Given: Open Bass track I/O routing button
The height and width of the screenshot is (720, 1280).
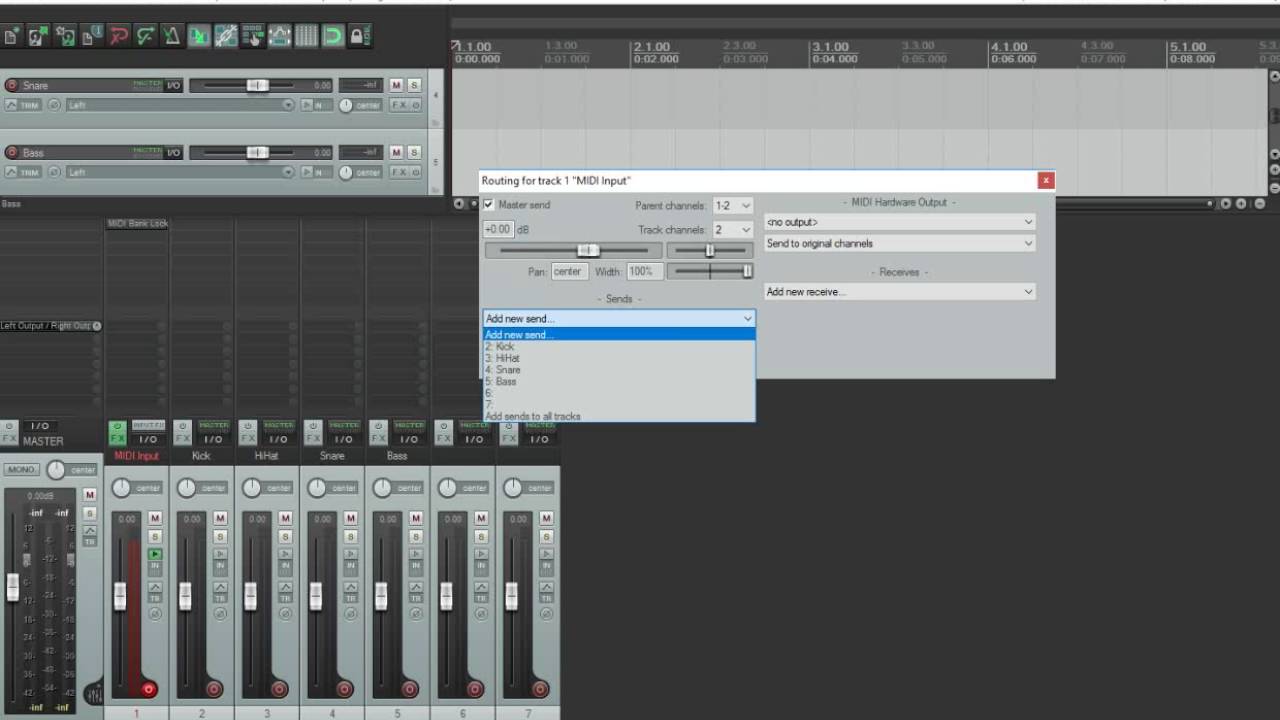Looking at the screenshot, I should [174, 152].
